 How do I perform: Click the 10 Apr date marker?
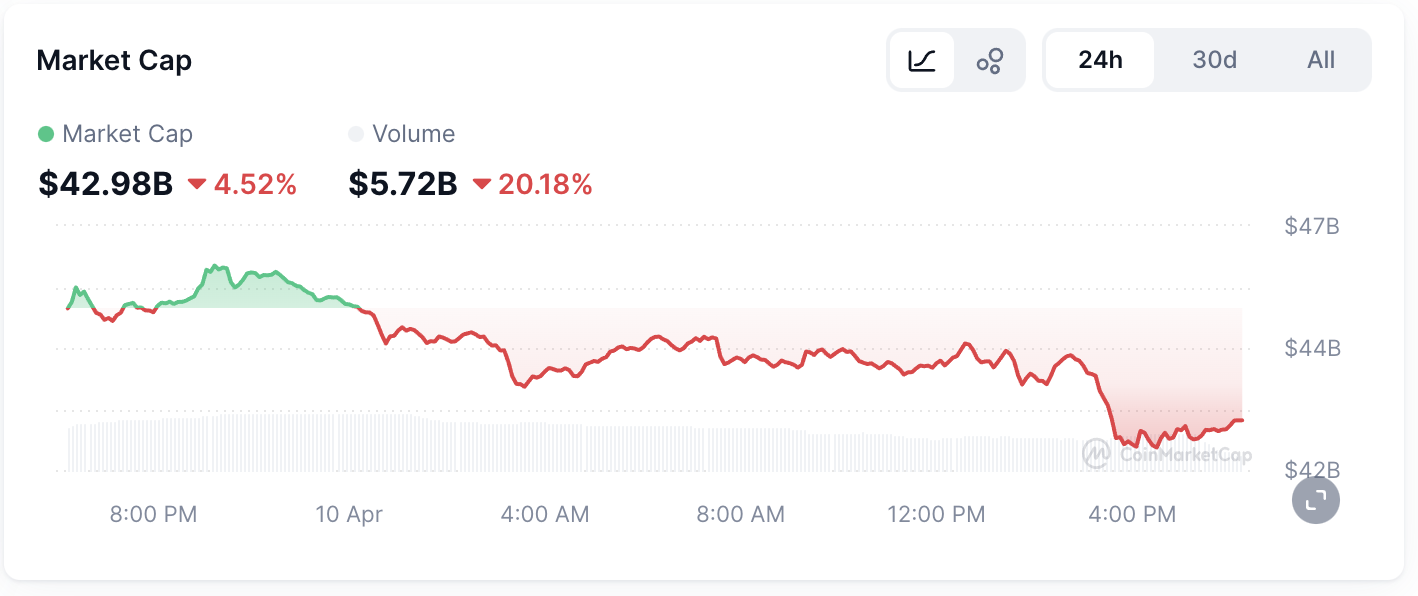(349, 514)
